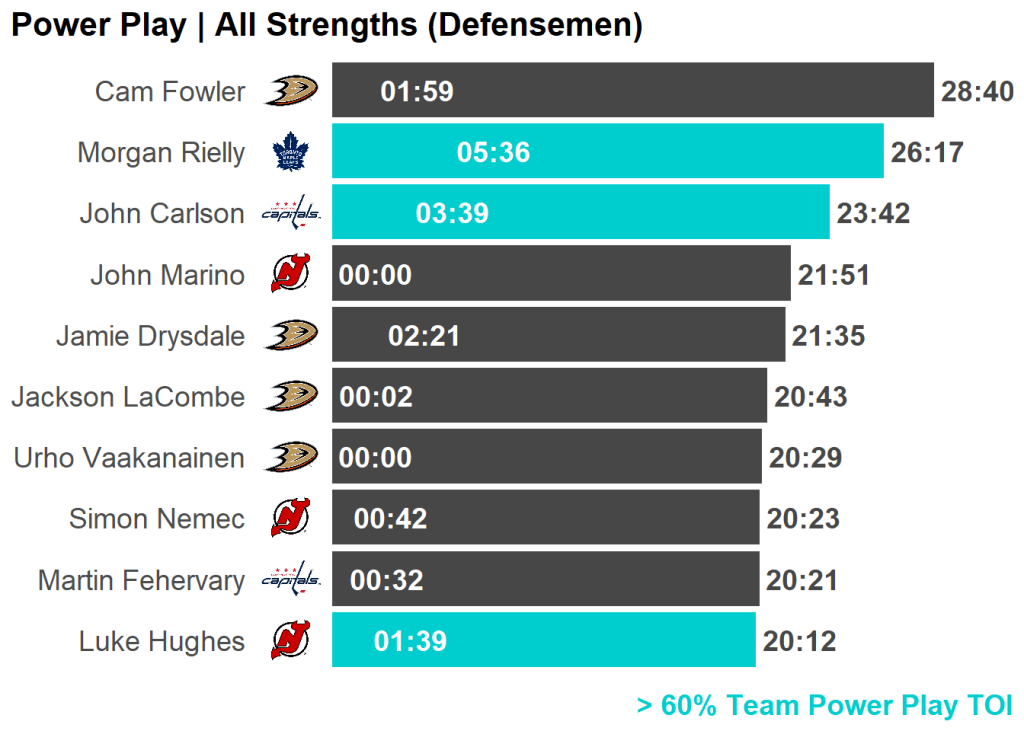Click the Luke Hughes player name
Screen dimensions: 1024x731
[x=162, y=641]
